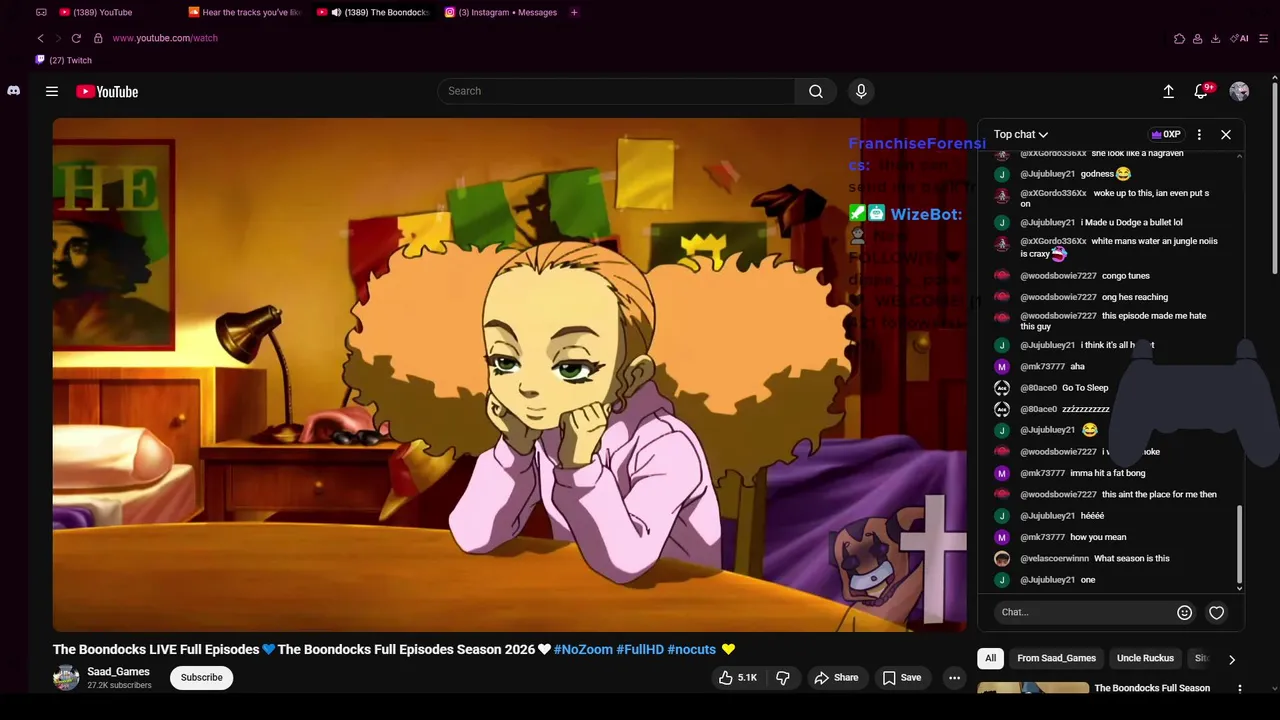Image resolution: width=1280 pixels, height=720 pixels.
Task: Send a heart reaction in chat
Action: pyautogui.click(x=1216, y=612)
